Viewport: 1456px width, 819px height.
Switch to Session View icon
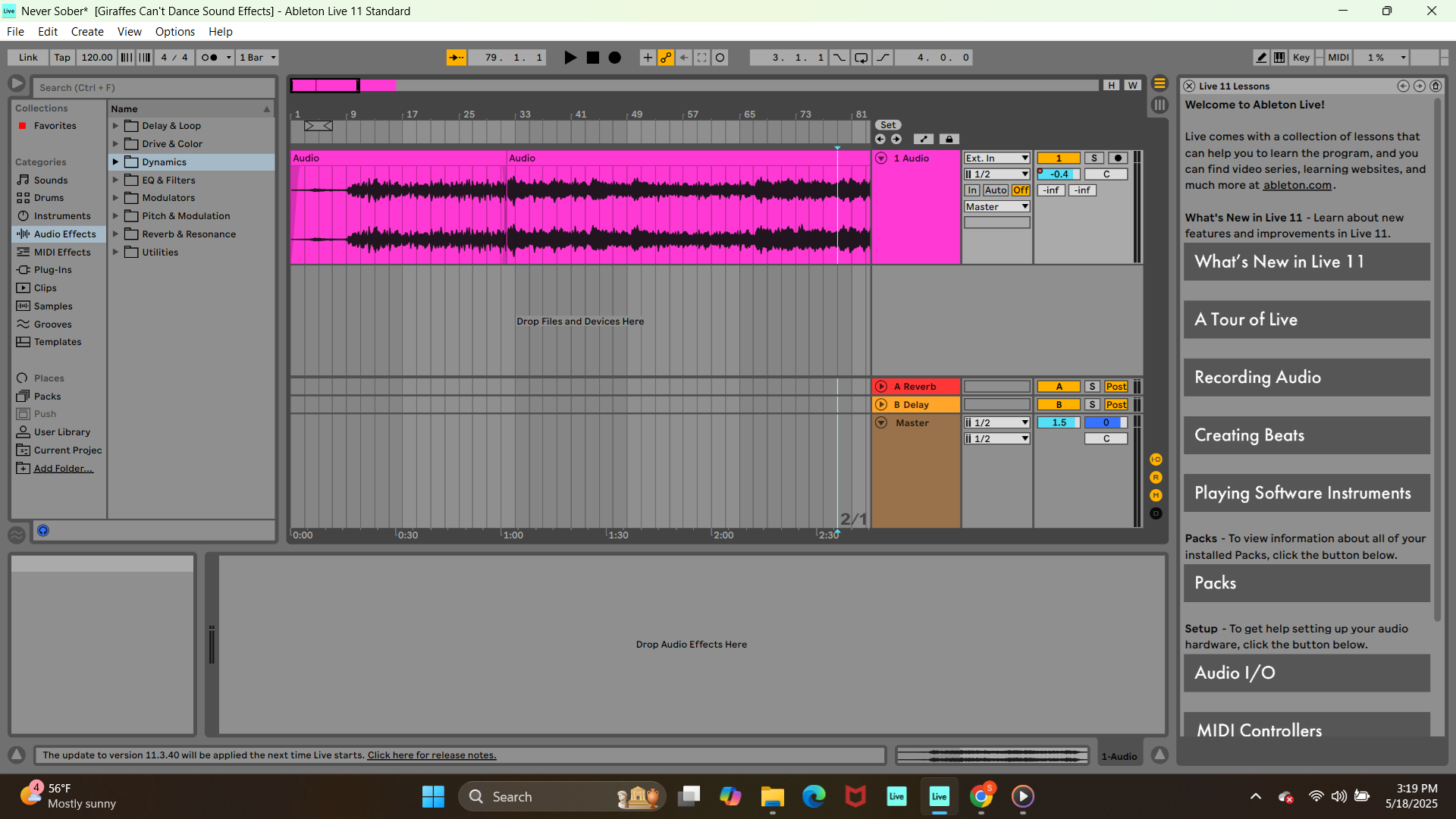[1159, 105]
